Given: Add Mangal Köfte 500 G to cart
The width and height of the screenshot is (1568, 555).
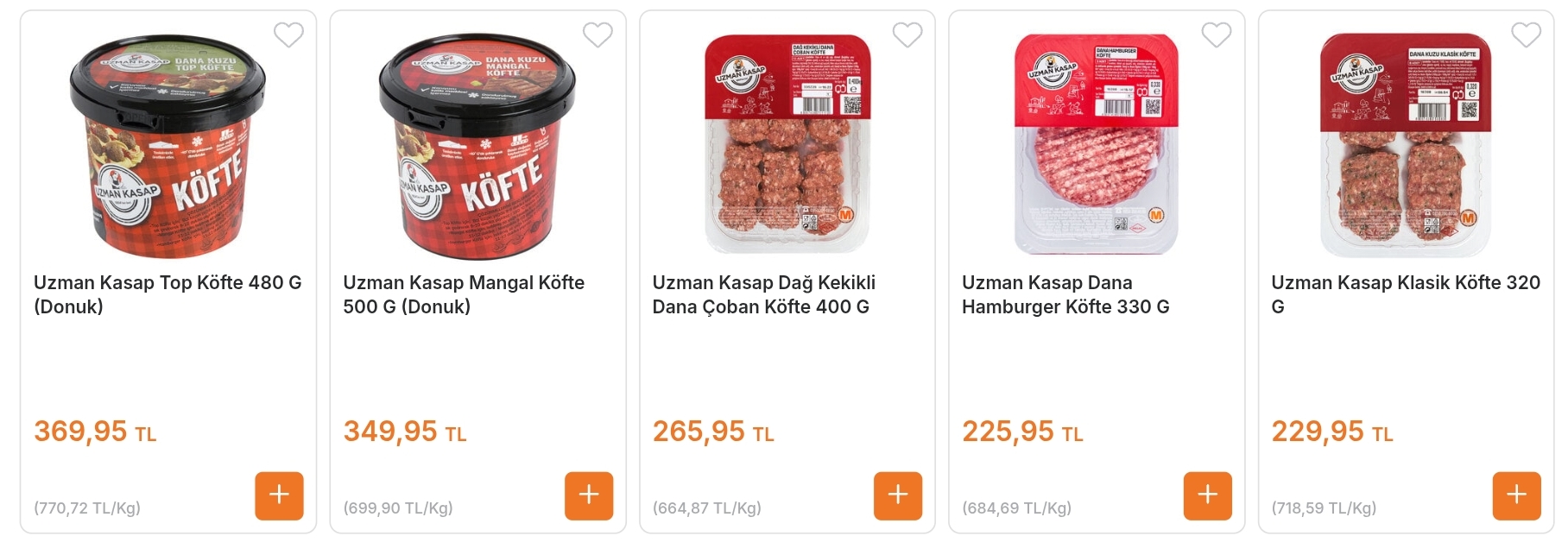Looking at the screenshot, I should pyautogui.click(x=589, y=495).
